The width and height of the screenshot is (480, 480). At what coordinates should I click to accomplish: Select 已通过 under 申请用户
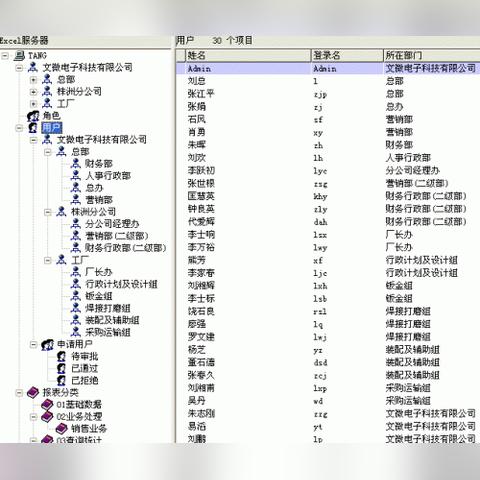[85, 368]
